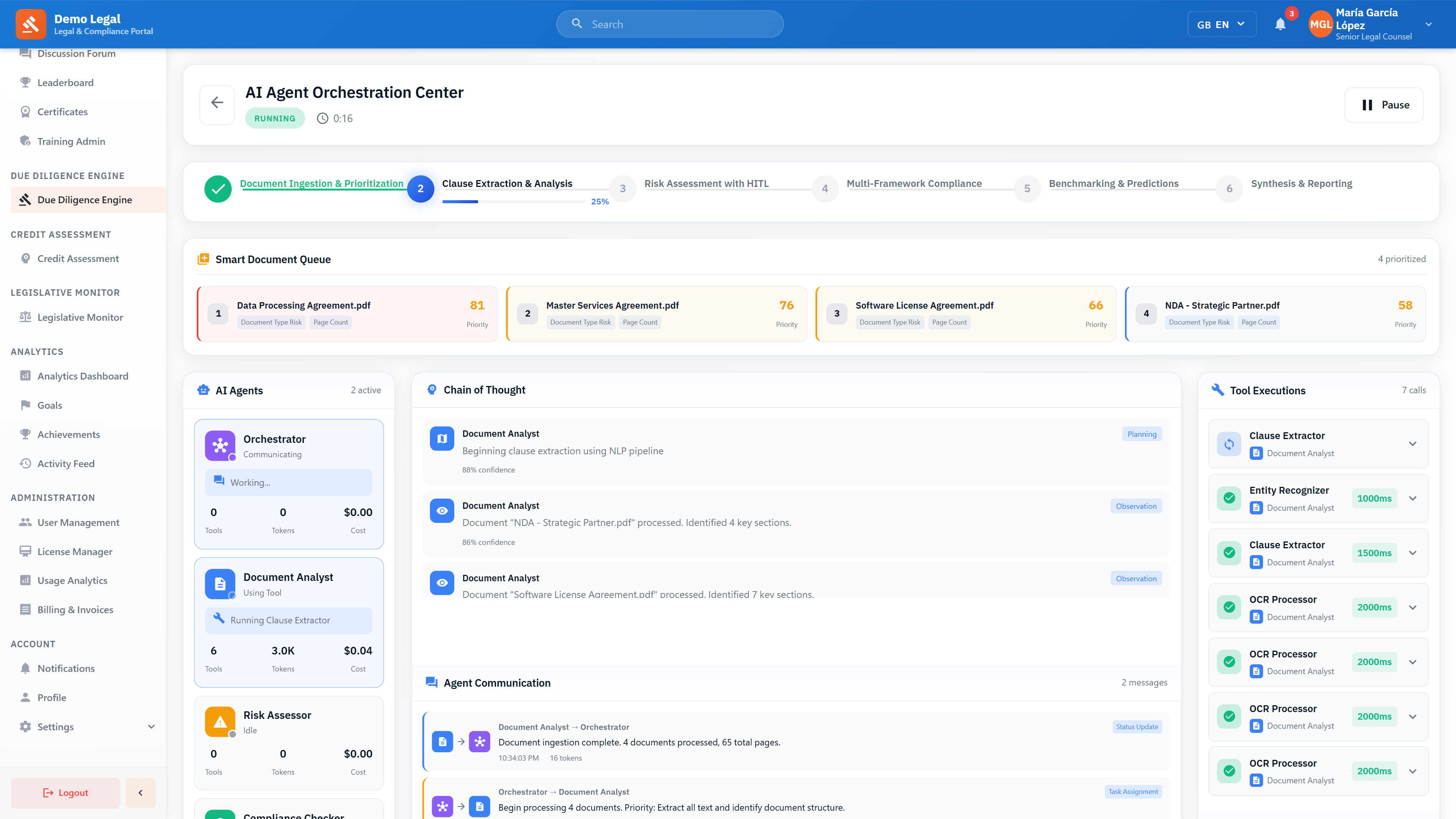Open Document Ingestion & Prioritization link

[322, 183]
